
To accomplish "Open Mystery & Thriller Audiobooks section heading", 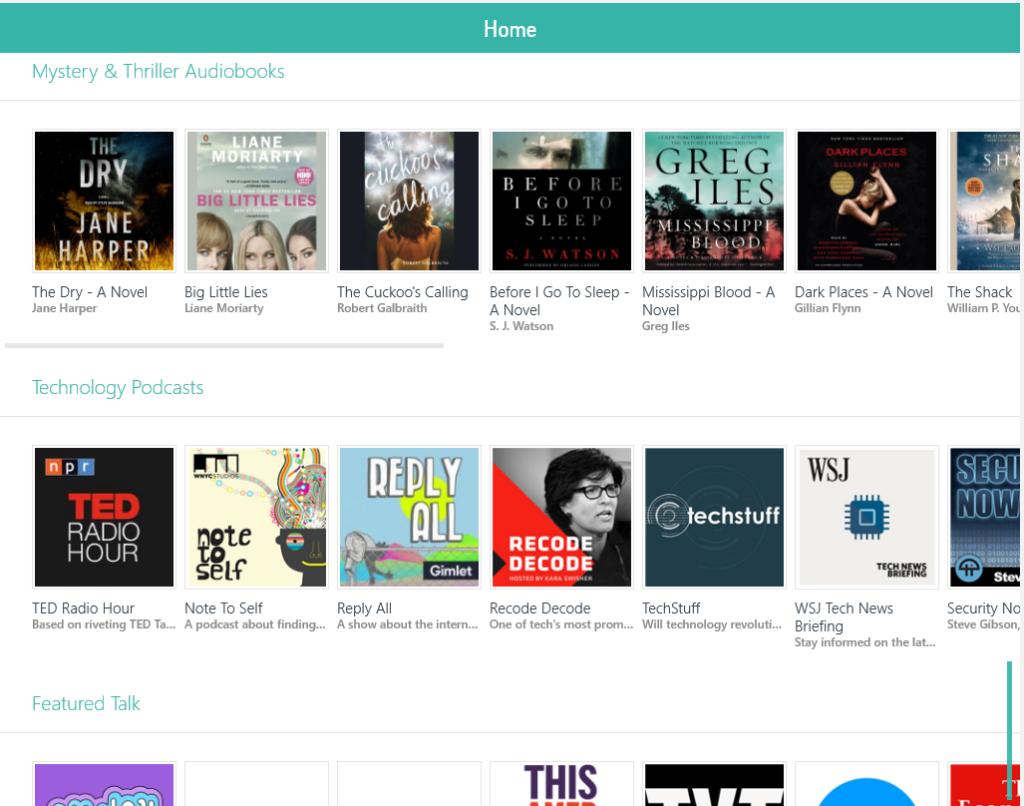I will pos(158,71).
